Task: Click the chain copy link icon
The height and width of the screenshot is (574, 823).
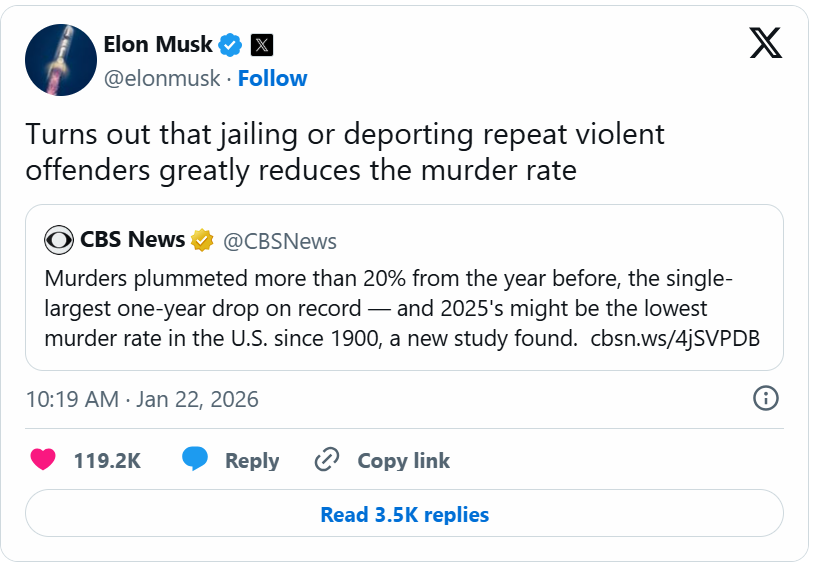Action: (327, 460)
